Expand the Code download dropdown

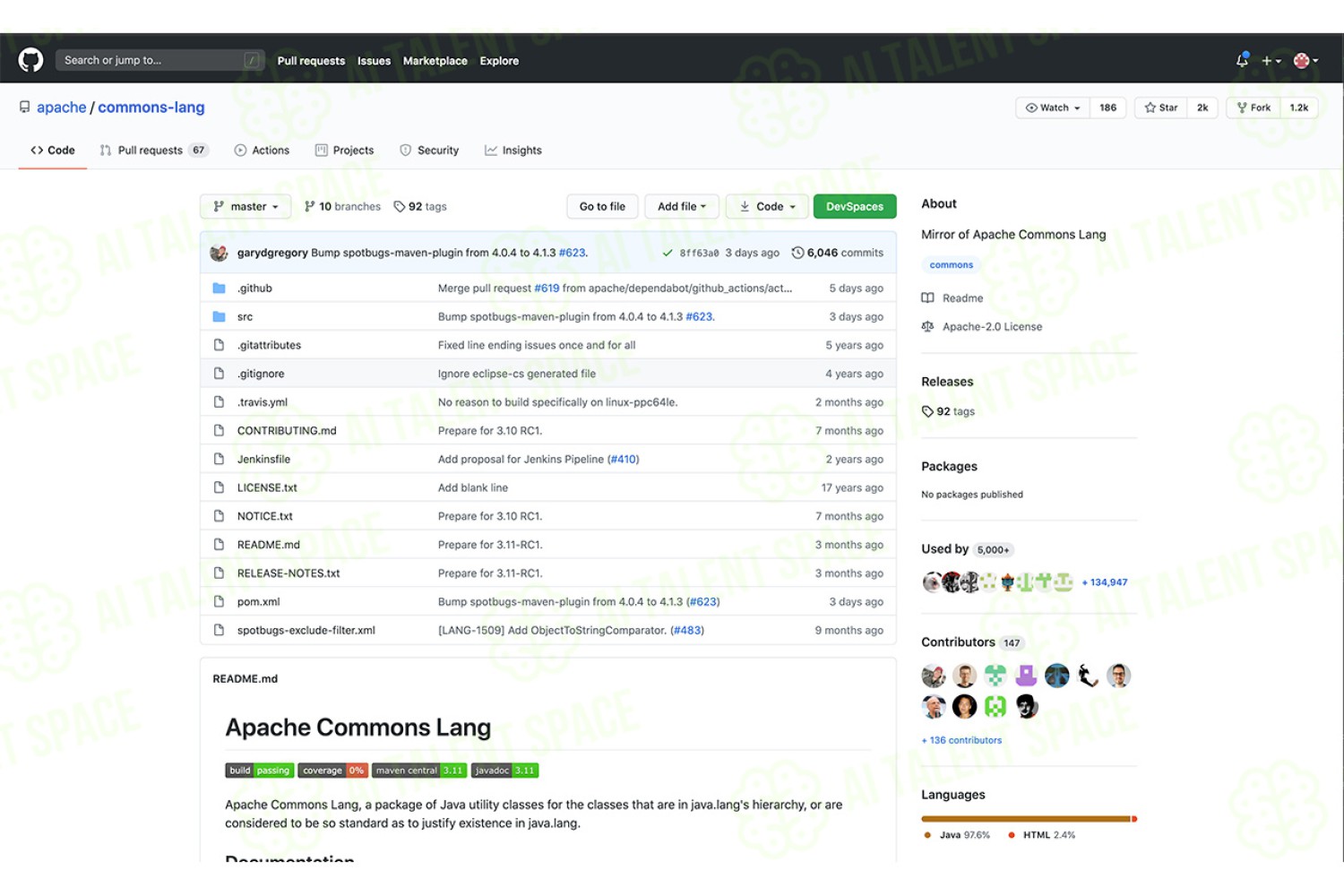767,206
